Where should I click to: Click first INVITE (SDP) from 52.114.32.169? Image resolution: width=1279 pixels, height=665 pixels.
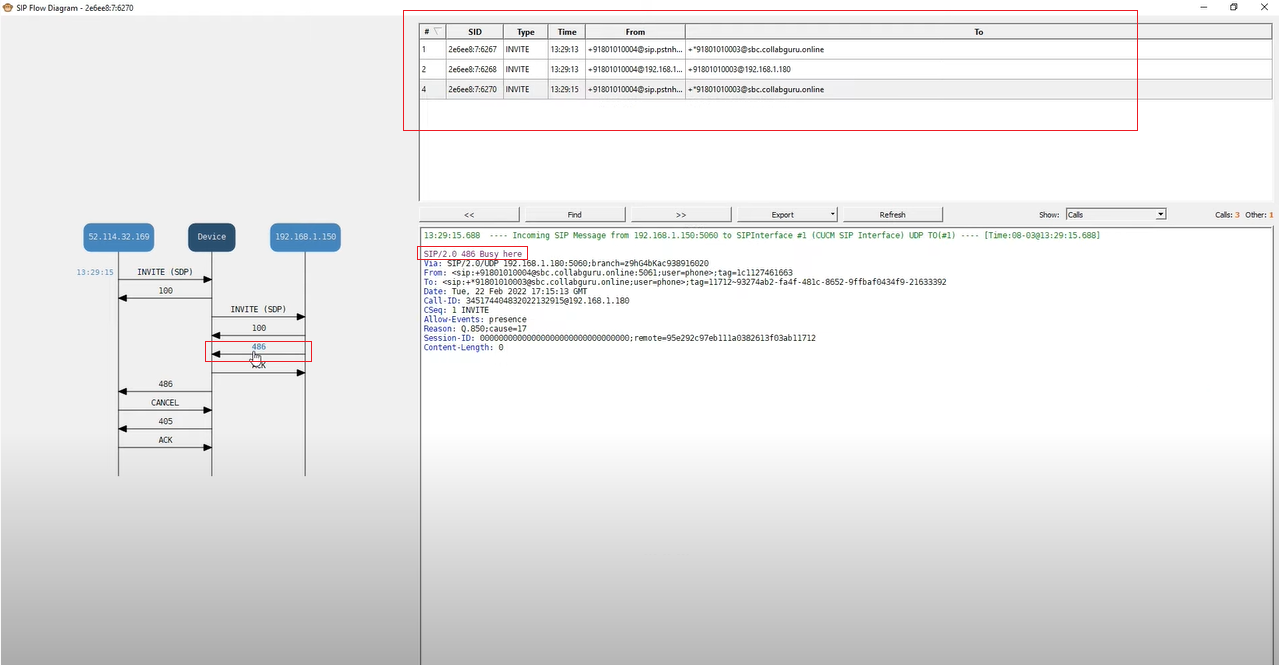[x=165, y=273]
